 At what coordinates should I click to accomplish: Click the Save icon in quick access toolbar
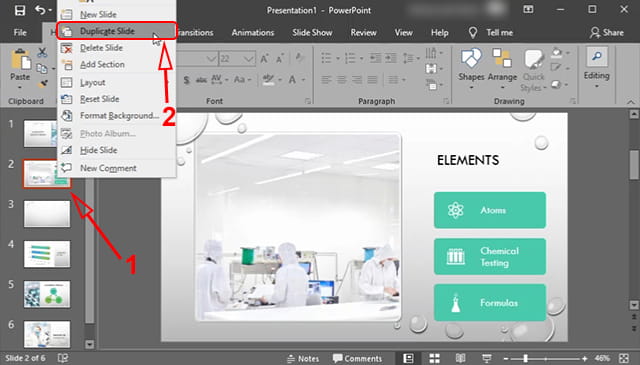[x=20, y=10]
